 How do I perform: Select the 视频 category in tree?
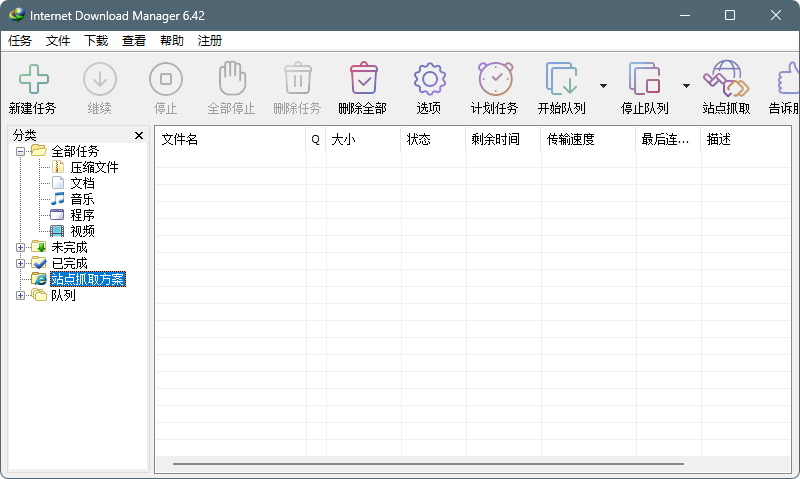pyautogui.click(x=82, y=231)
